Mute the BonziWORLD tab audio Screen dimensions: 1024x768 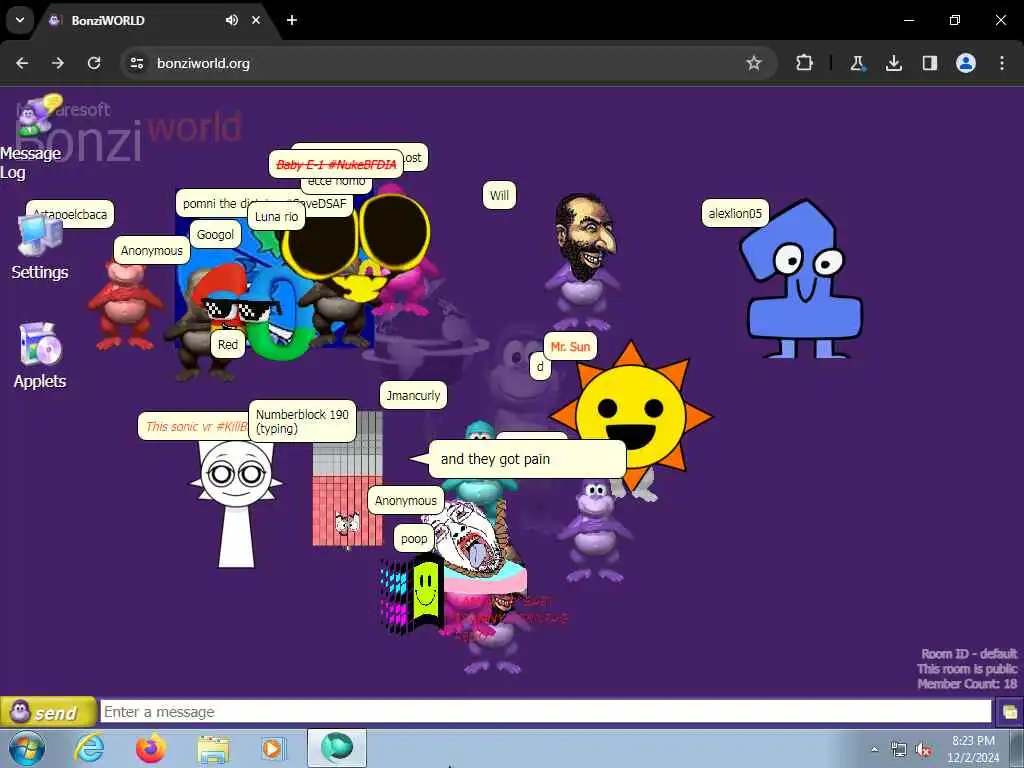[x=231, y=20]
